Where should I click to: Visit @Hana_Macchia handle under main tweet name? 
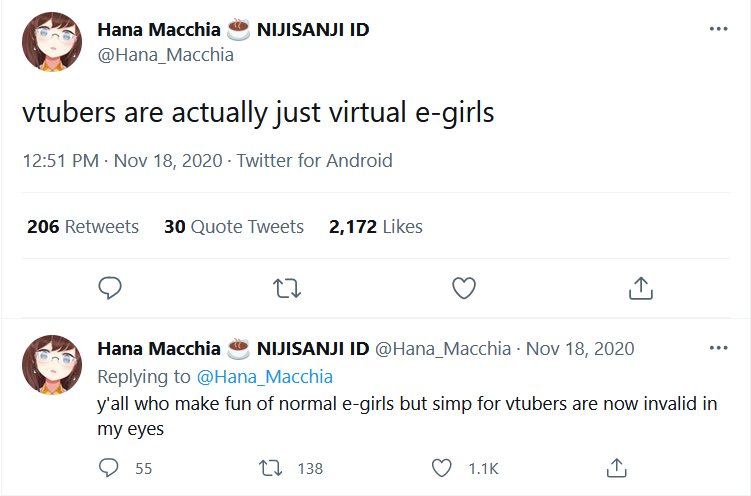(166, 55)
